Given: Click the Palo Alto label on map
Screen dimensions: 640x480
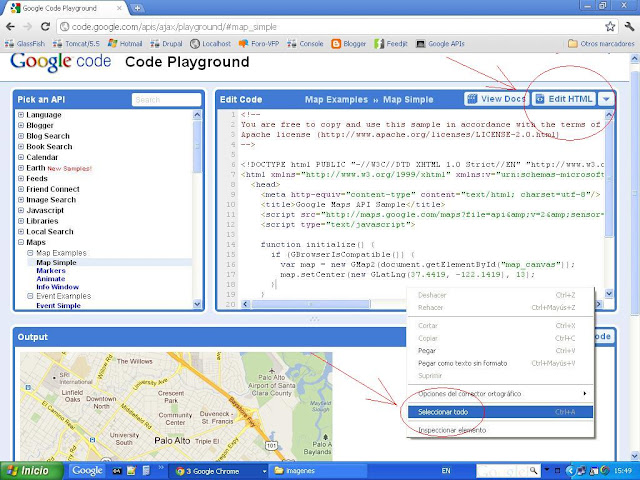Looking at the screenshot, I should pyautogui.click(x=172, y=440).
